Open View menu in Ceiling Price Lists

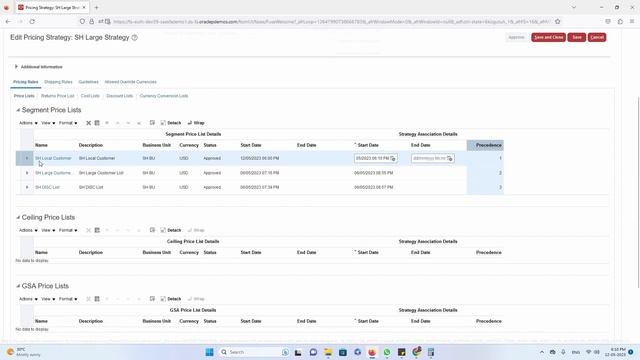click(x=48, y=230)
